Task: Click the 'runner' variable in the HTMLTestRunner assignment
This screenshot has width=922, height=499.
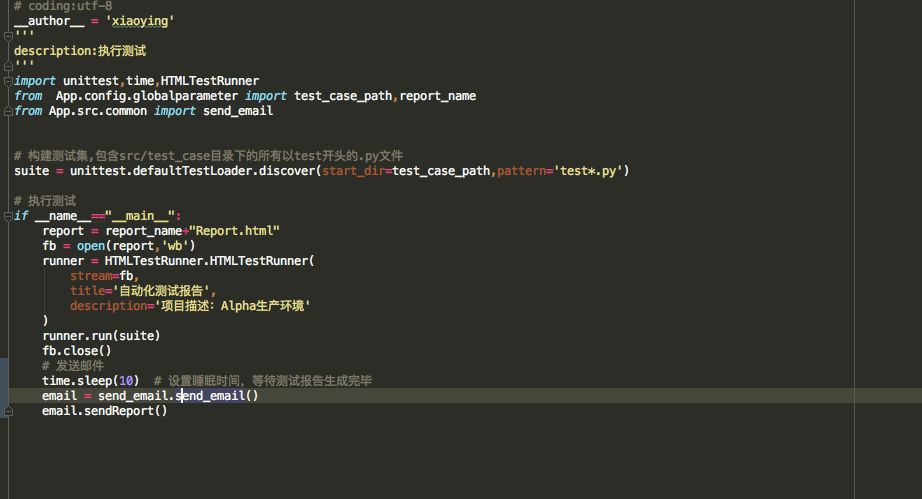Action: 63,261
